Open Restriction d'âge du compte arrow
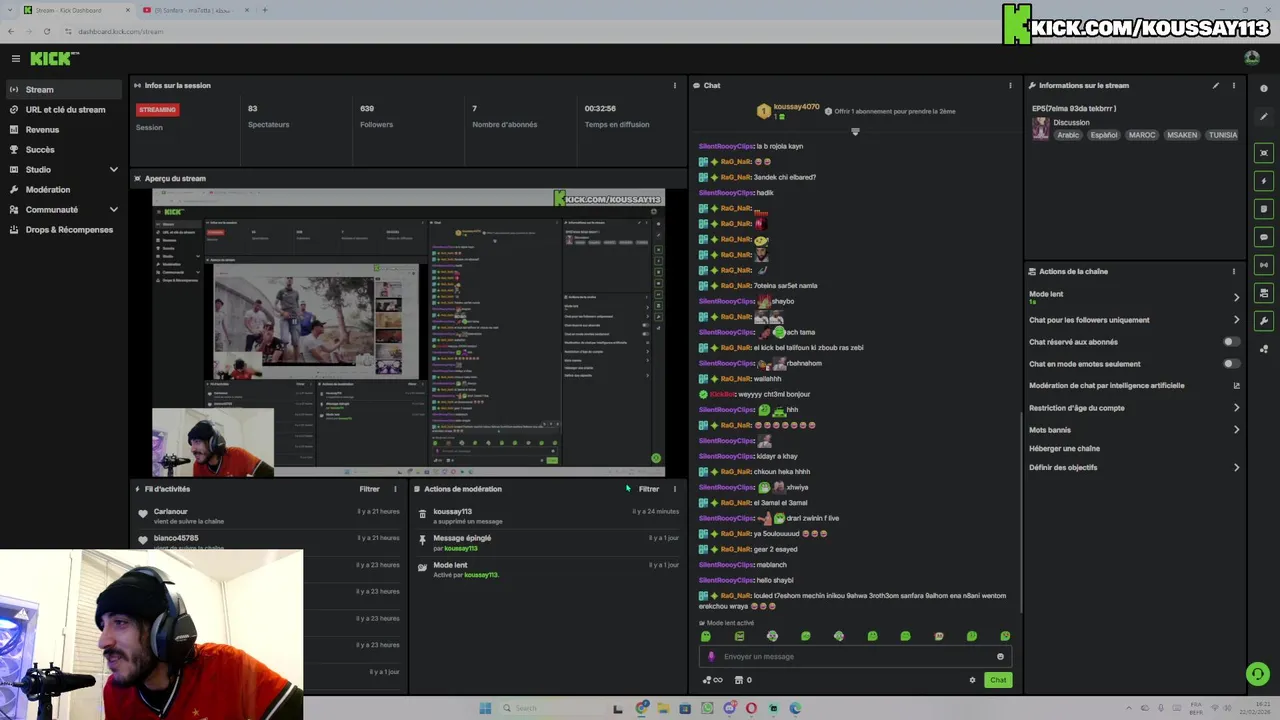Screen dimensions: 1280x720 coord(1236,408)
